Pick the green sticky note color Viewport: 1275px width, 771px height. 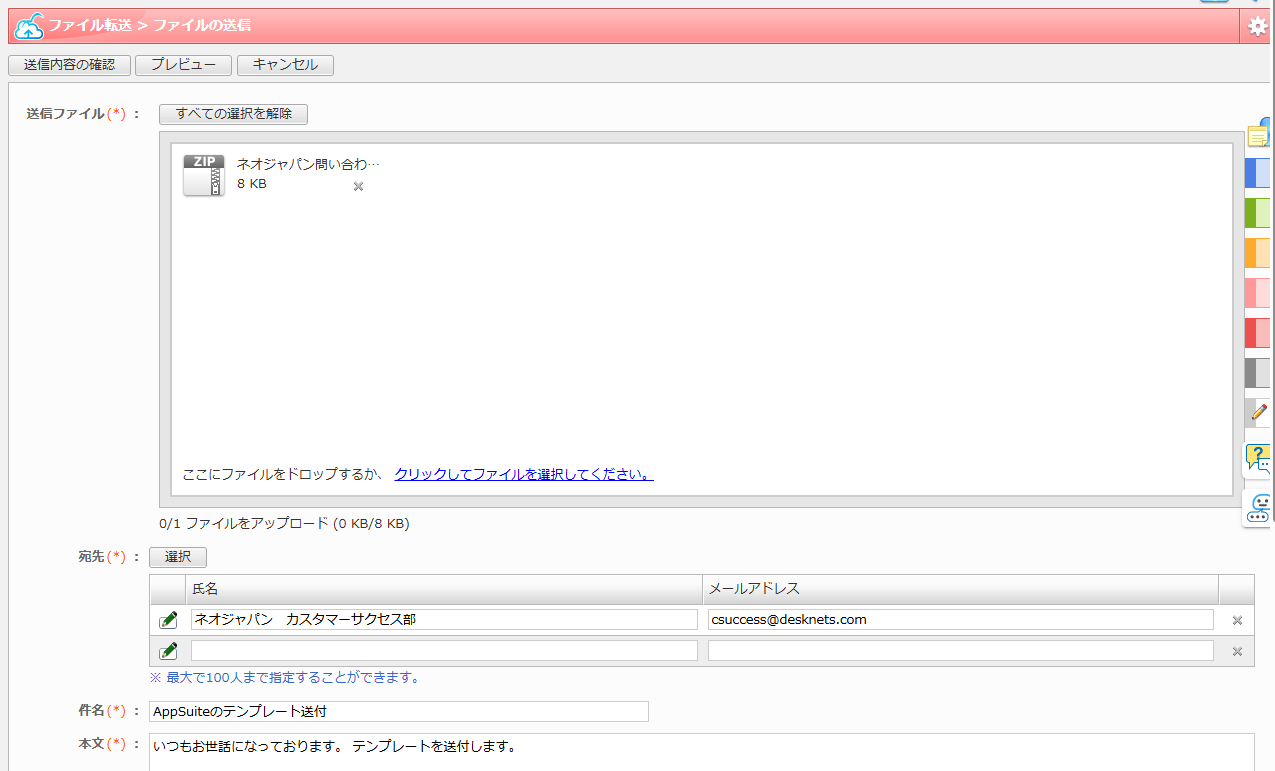(1258, 213)
